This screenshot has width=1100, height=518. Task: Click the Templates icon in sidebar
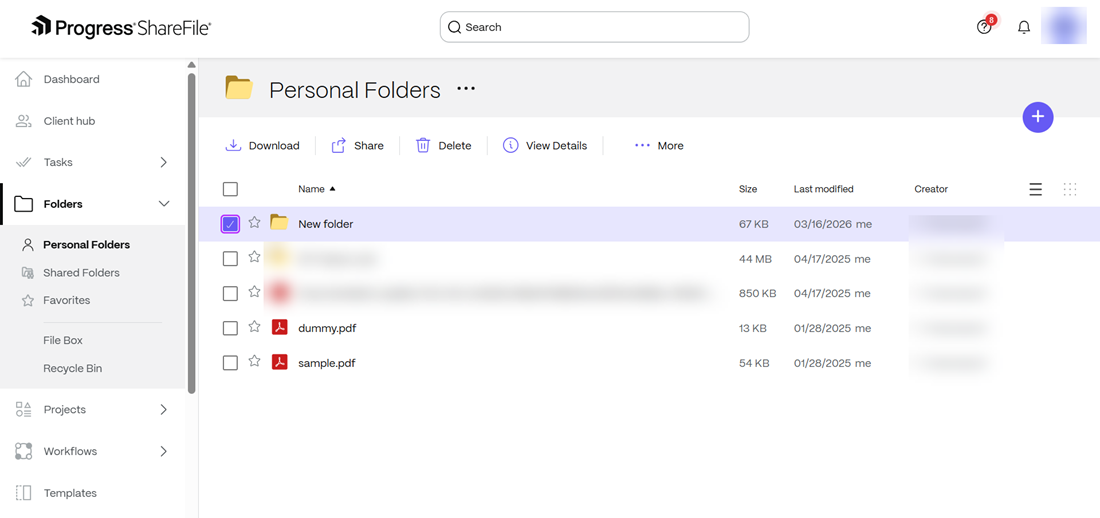click(23, 493)
